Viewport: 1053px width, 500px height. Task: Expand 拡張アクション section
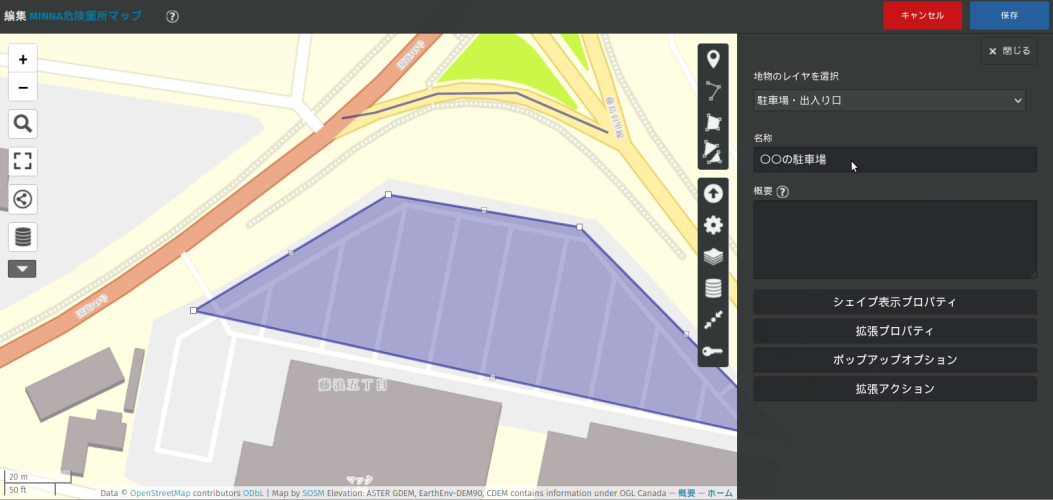894,389
